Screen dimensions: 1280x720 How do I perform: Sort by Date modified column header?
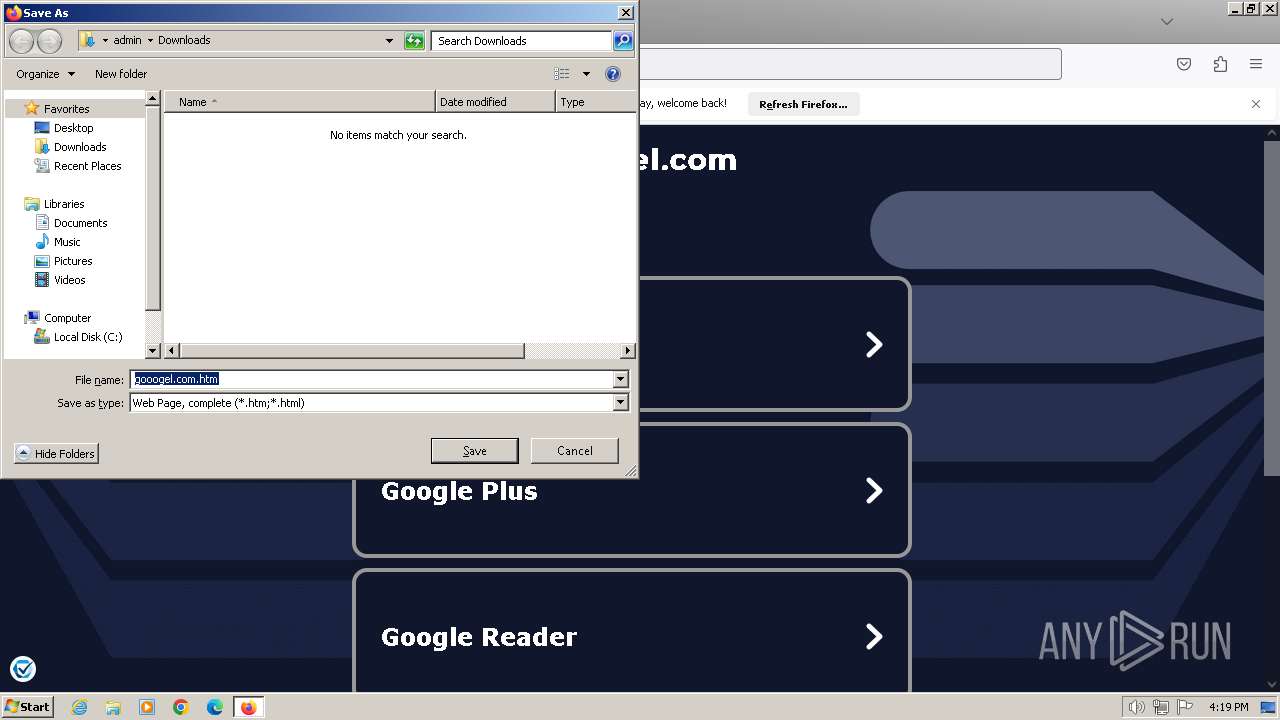point(495,102)
